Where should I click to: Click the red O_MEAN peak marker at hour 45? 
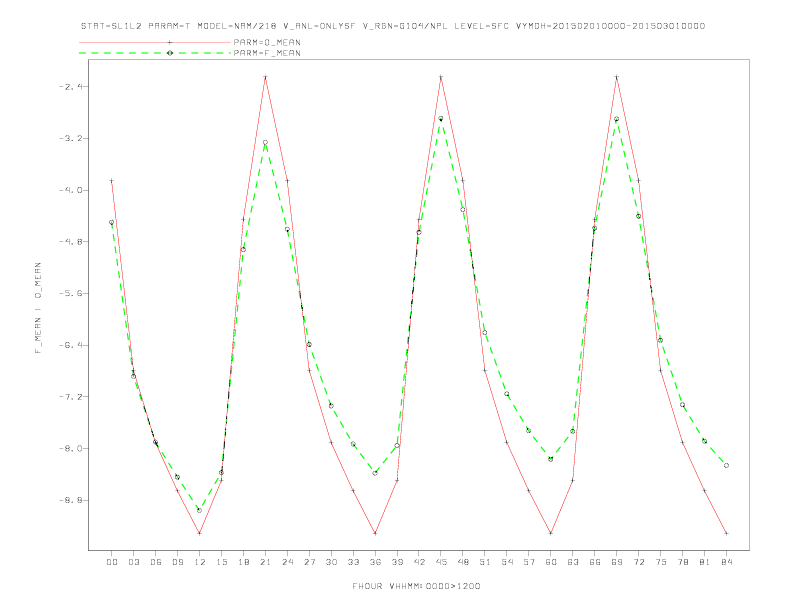tap(441, 77)
